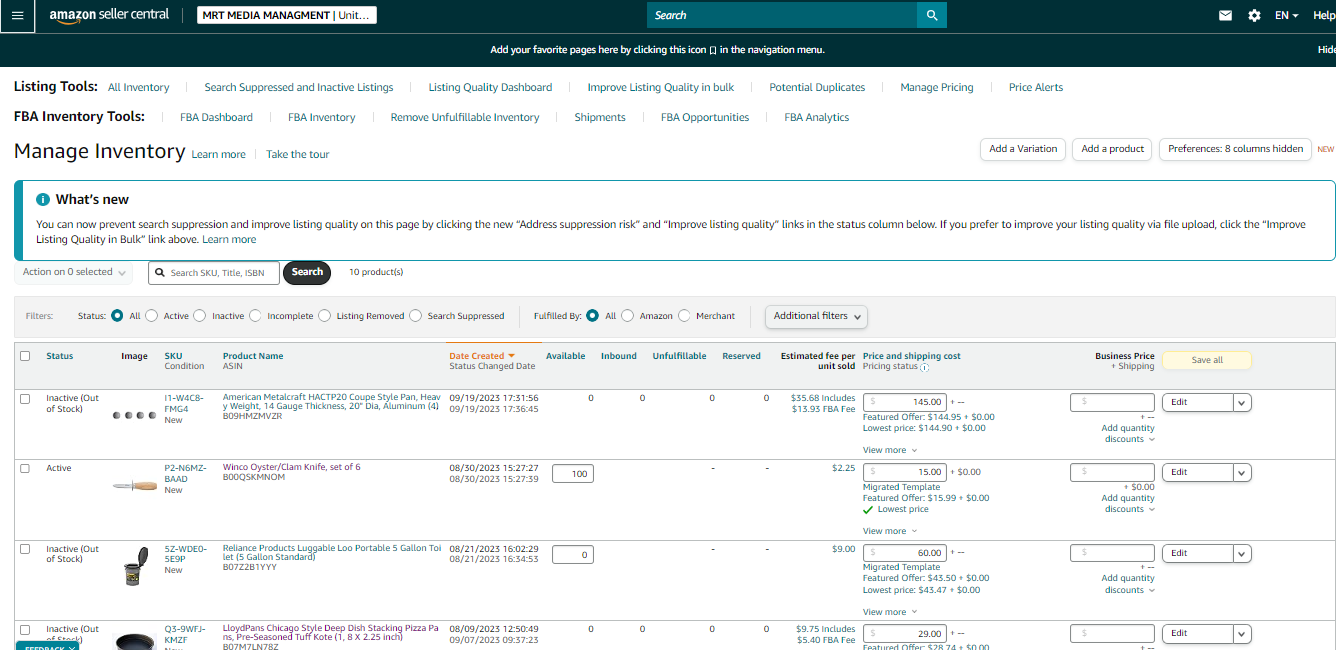
Task: Click the top Search input field
Action: (782, 15)
